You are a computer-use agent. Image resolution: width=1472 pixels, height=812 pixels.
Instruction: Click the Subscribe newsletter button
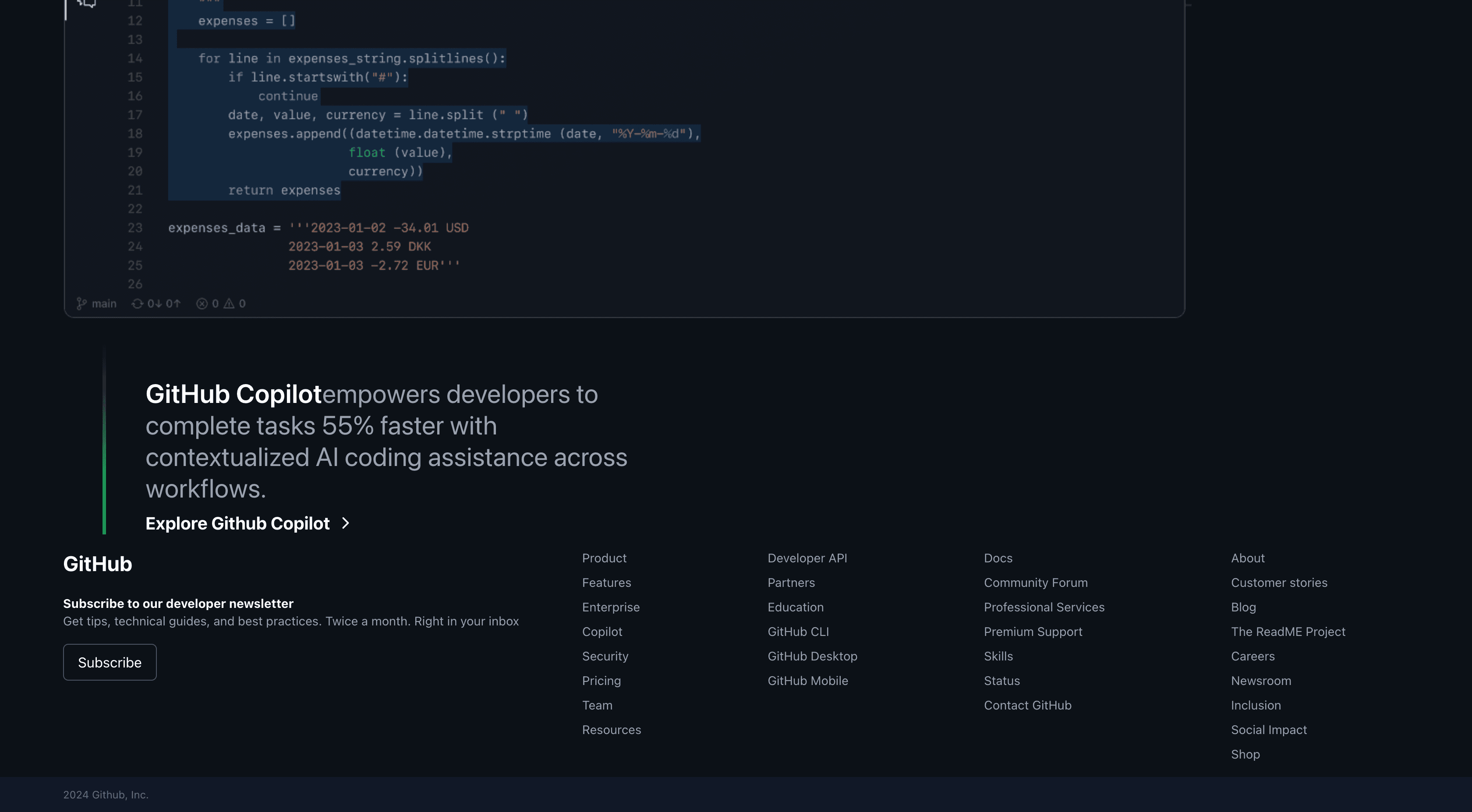[110, 662]
